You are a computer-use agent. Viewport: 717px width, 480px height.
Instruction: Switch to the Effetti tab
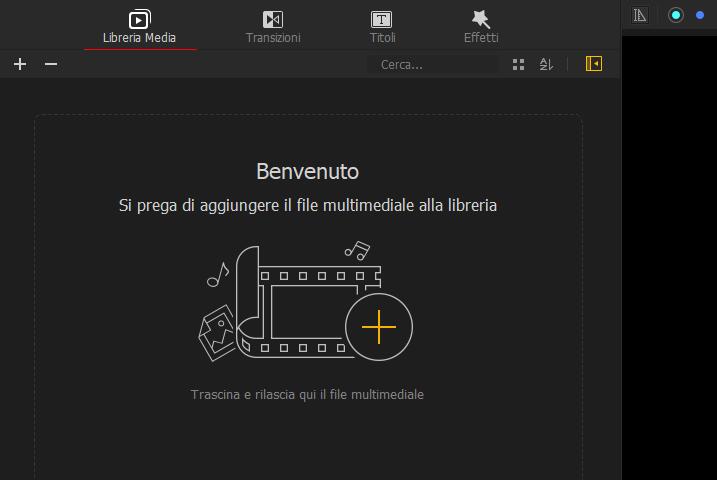(481, 27)
